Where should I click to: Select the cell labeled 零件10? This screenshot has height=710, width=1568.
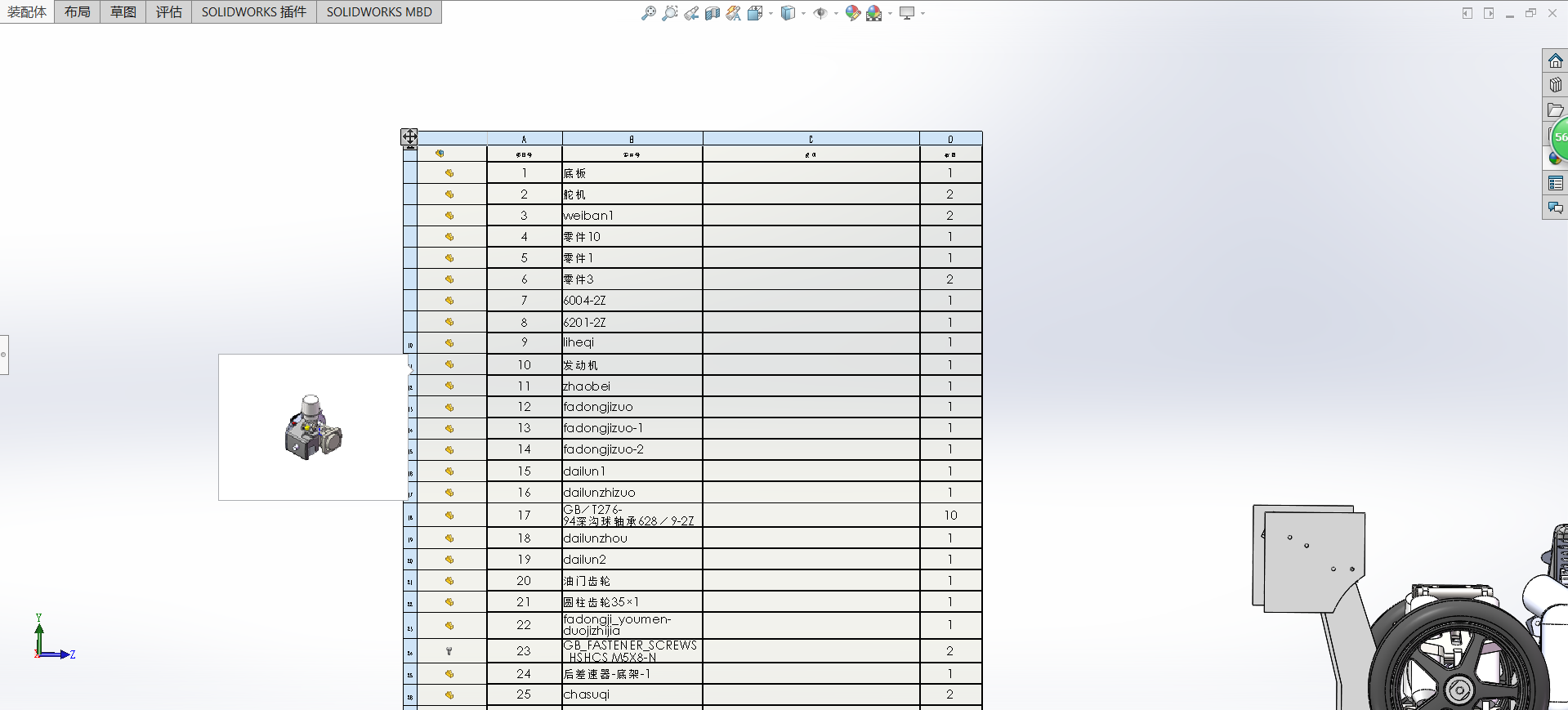click(x=632, y=237)
